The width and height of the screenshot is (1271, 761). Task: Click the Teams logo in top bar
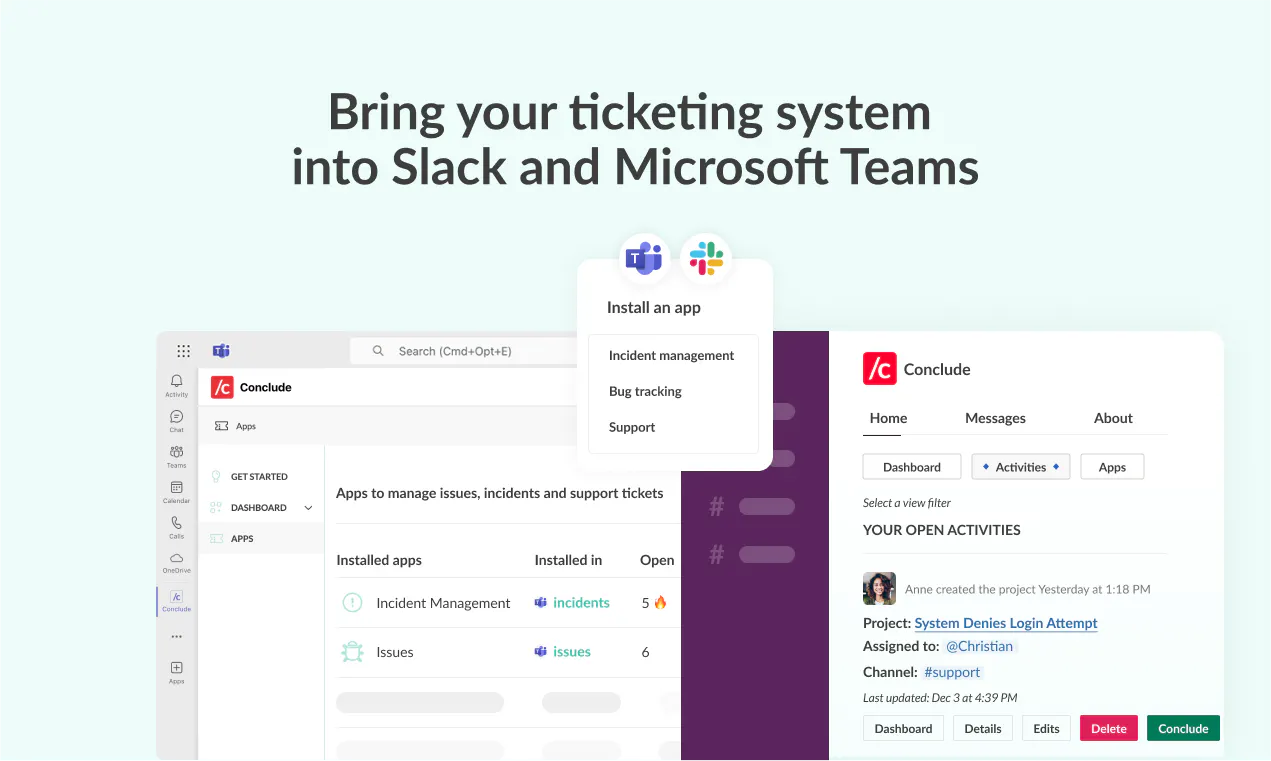pos(221,351)
